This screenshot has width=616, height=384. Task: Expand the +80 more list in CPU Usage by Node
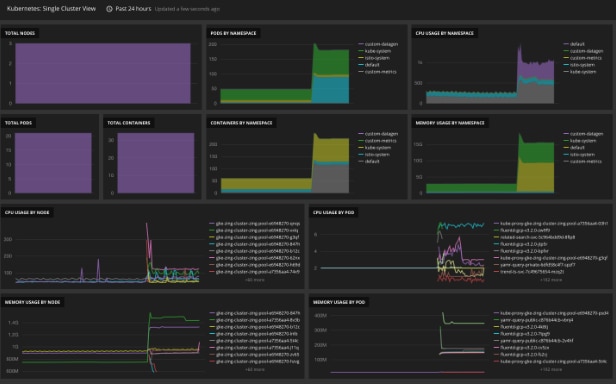point(255,280)
